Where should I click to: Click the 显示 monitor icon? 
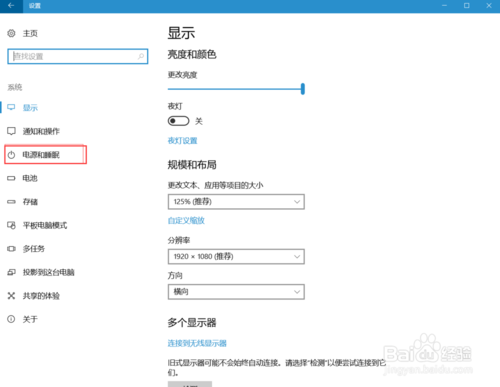coord(11,107)
